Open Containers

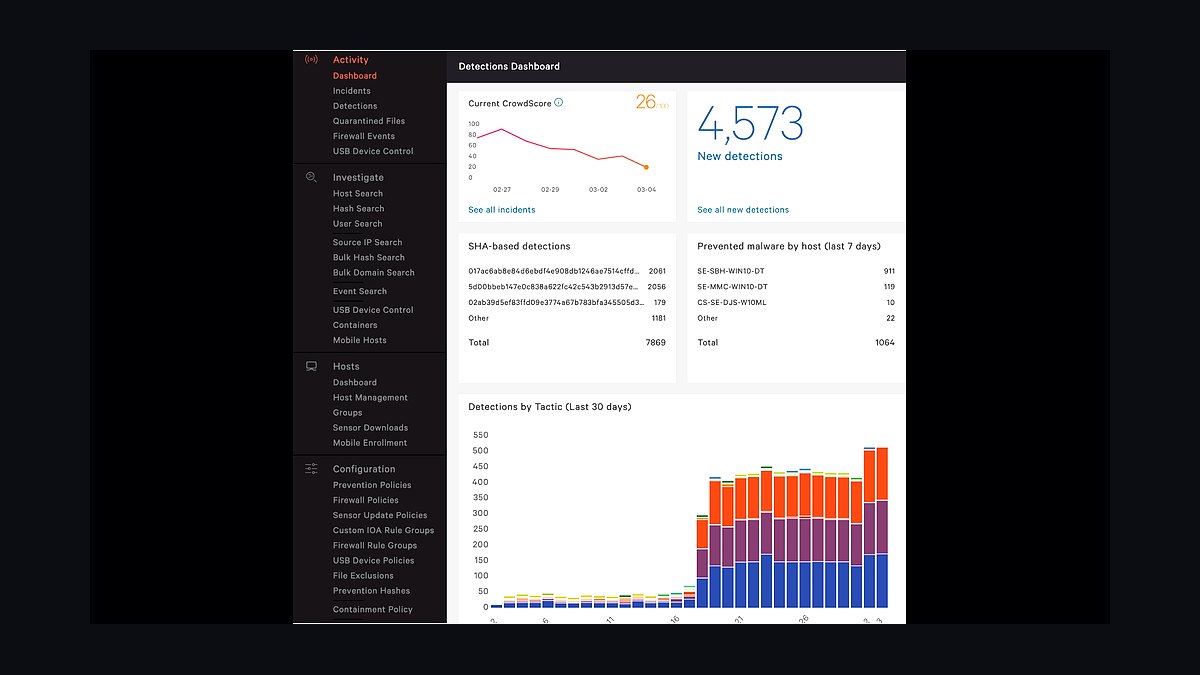pyautogui.click(x=355, y=325)
